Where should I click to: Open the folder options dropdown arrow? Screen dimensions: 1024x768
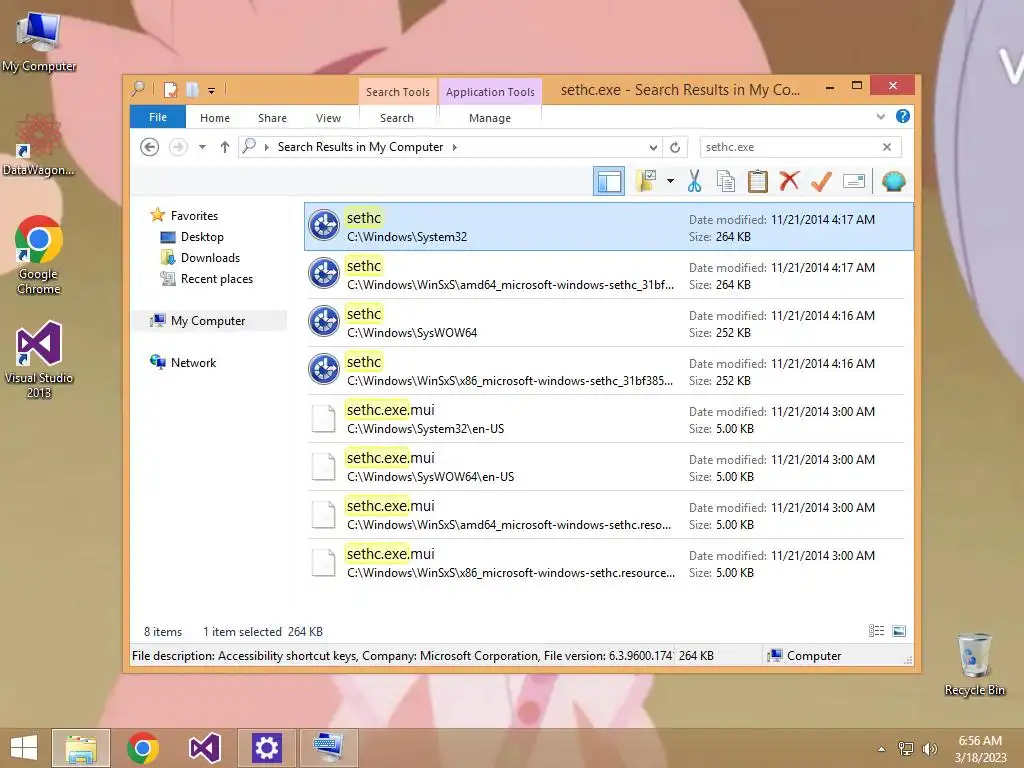[x=670, y=181]
